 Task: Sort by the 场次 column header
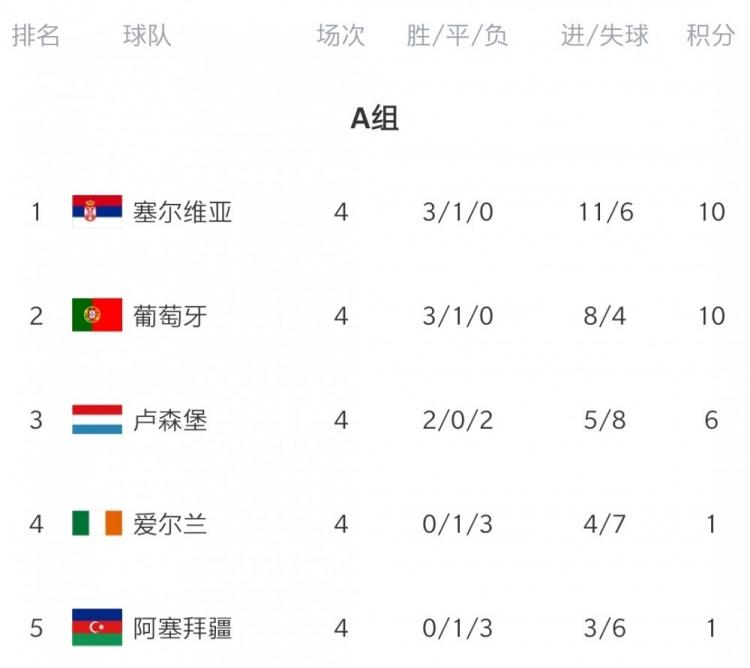pyautogui.click(x=341, y=36)
